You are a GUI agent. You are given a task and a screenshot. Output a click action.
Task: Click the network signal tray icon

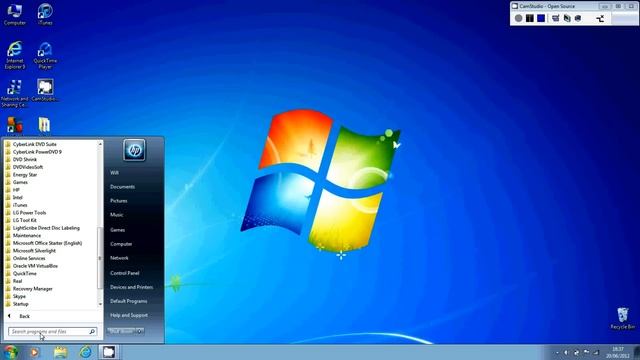point(596,352)
